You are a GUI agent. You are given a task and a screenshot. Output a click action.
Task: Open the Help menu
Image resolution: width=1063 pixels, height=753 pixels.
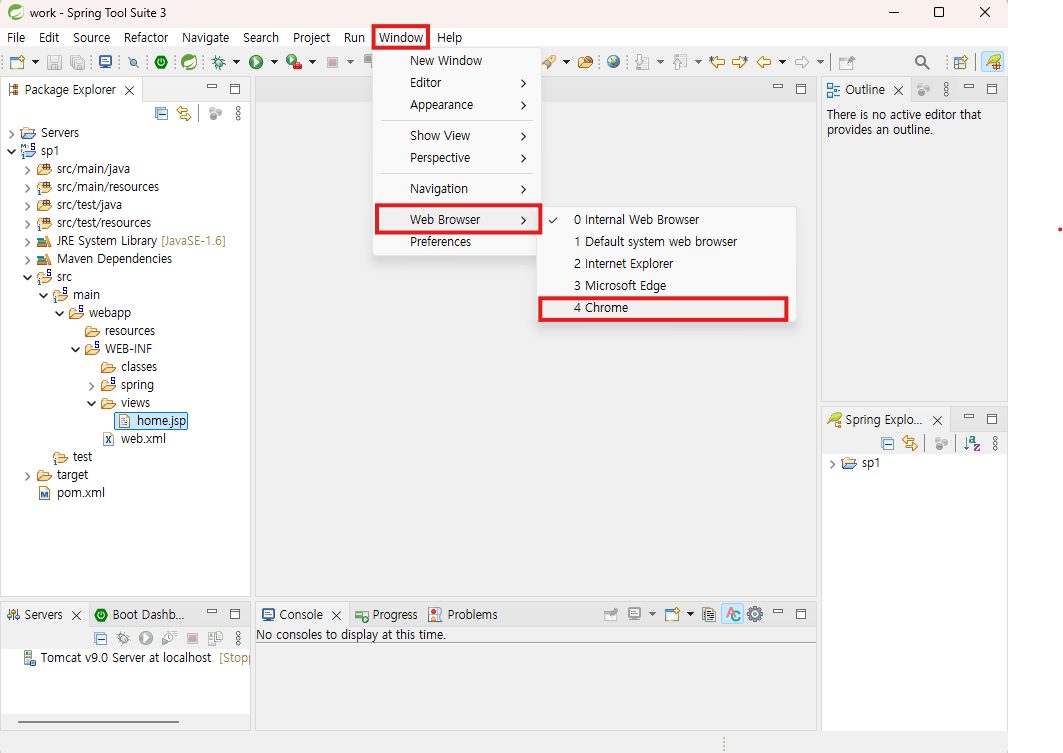(449, 38)
